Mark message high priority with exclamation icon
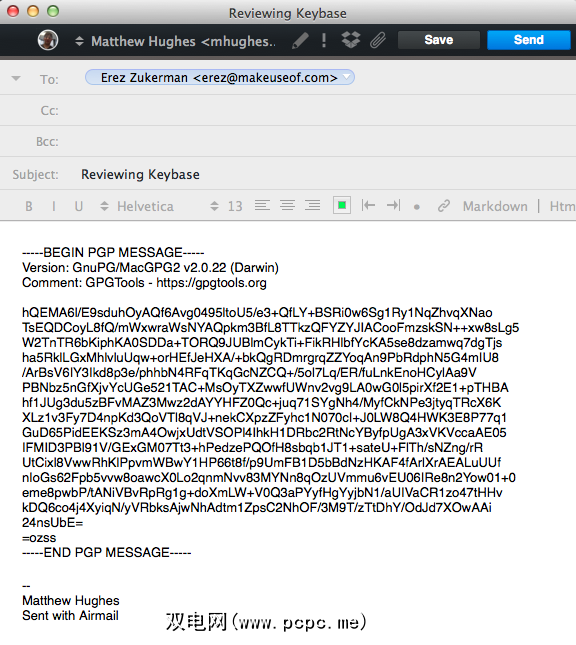The height and width of the screenshot is (645, 576). pyautogui.click(x=324, y=40)
